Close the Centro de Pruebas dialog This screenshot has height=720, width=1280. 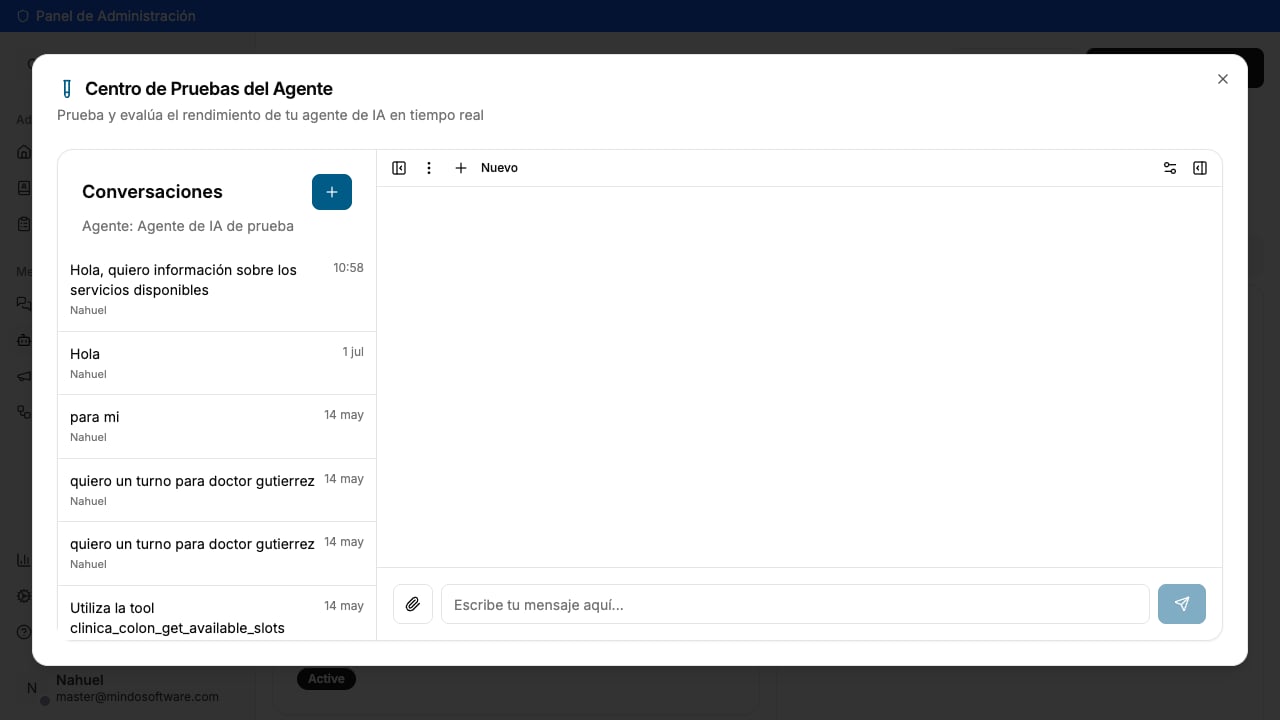[x=1222, y=79]
